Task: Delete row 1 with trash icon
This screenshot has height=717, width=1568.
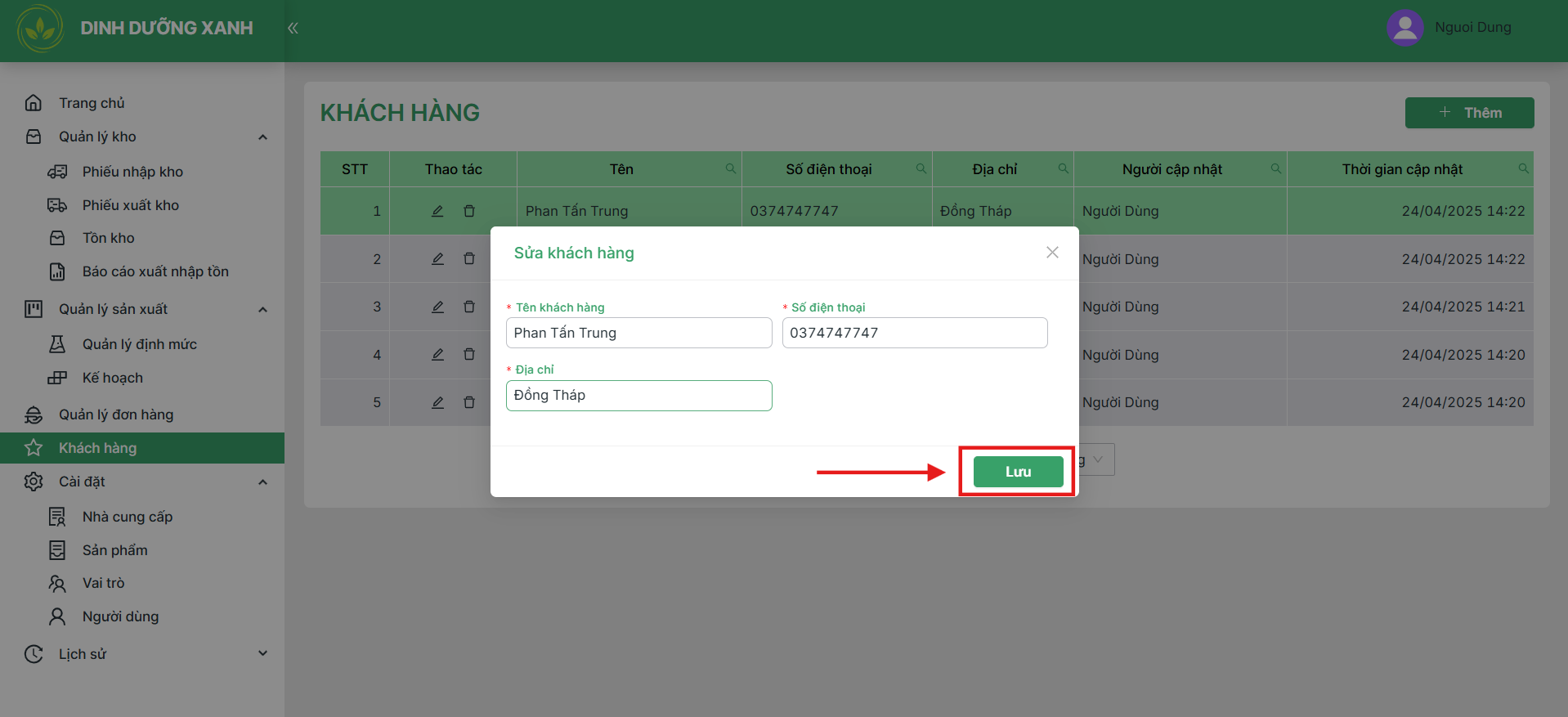Action: click(469, 211)
